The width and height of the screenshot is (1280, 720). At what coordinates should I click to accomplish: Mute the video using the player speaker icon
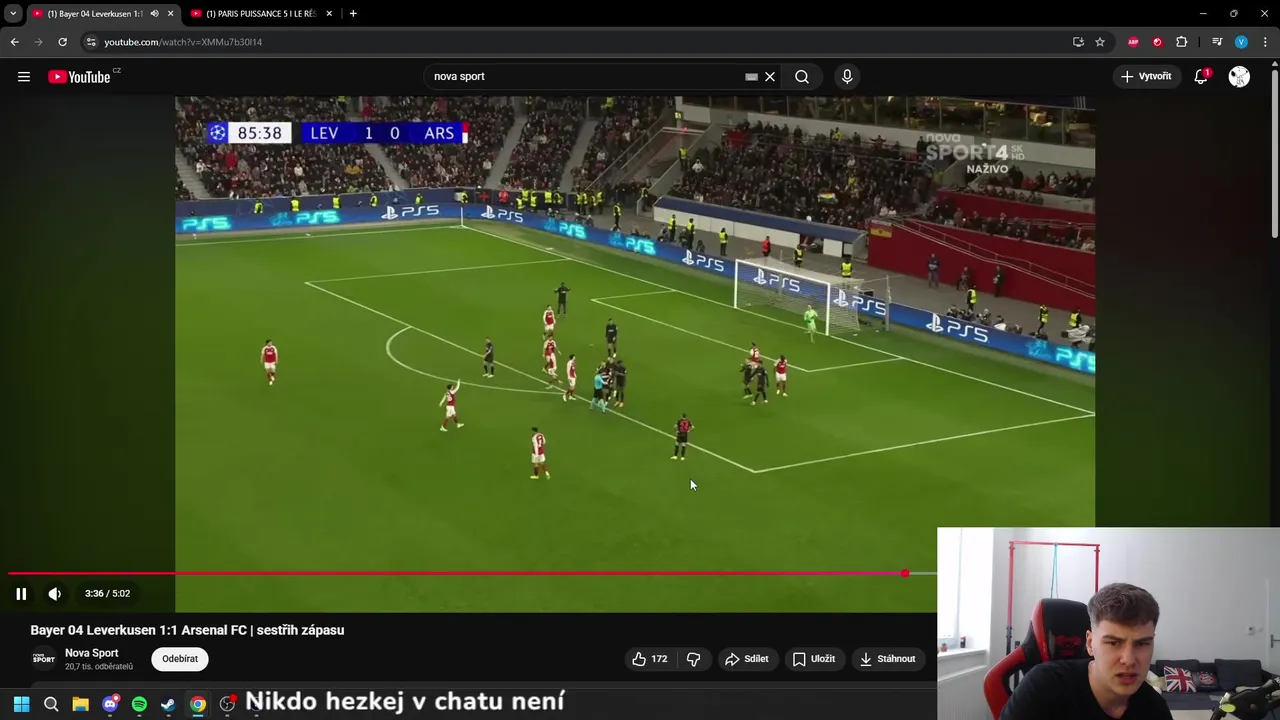point(55,594)
